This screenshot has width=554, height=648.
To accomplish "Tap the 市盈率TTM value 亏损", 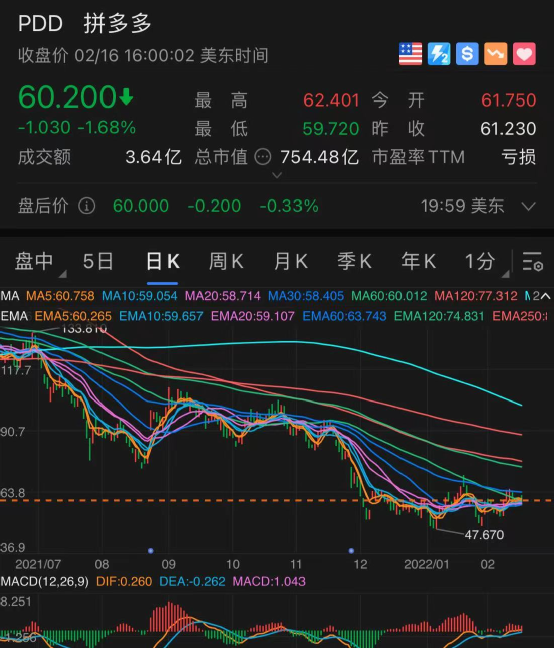I will 519,157.
